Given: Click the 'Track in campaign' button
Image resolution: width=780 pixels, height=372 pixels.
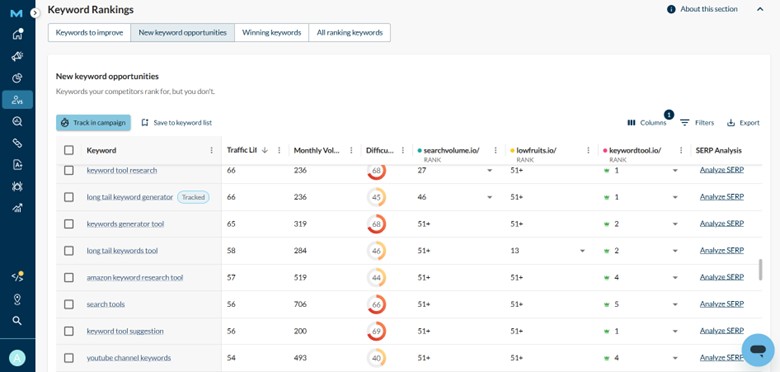Looking at the screenshot, I should (94, 123).
